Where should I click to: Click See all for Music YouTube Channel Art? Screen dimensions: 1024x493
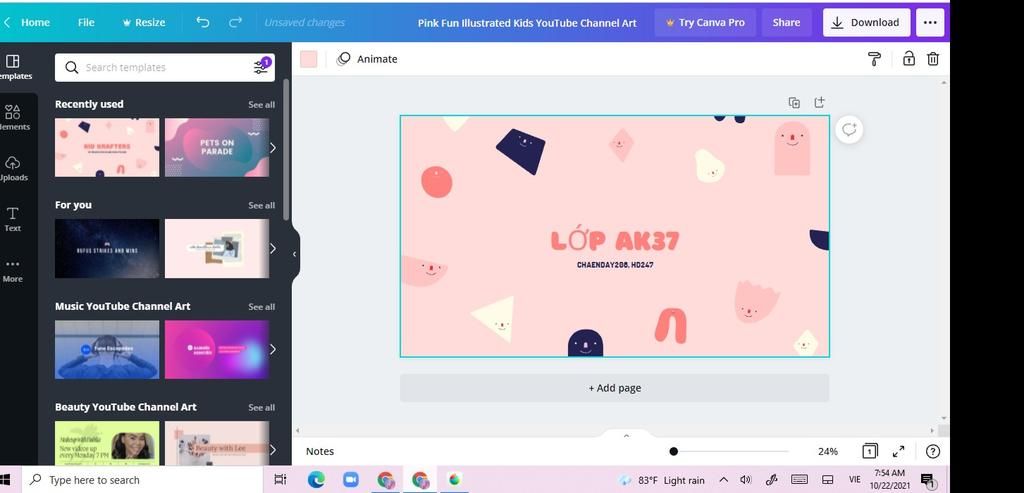(x=261, y=306)
